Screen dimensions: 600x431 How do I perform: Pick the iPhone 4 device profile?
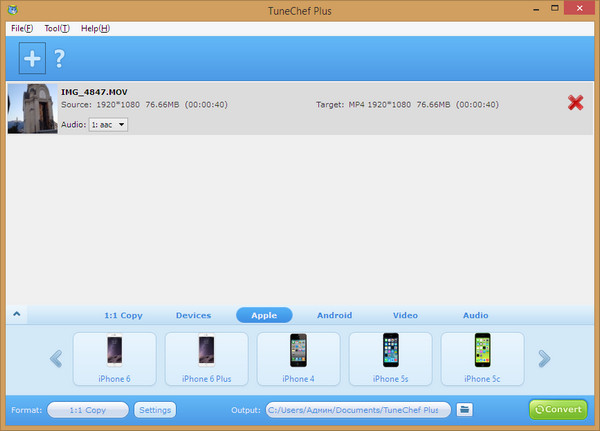coord(298,359)
